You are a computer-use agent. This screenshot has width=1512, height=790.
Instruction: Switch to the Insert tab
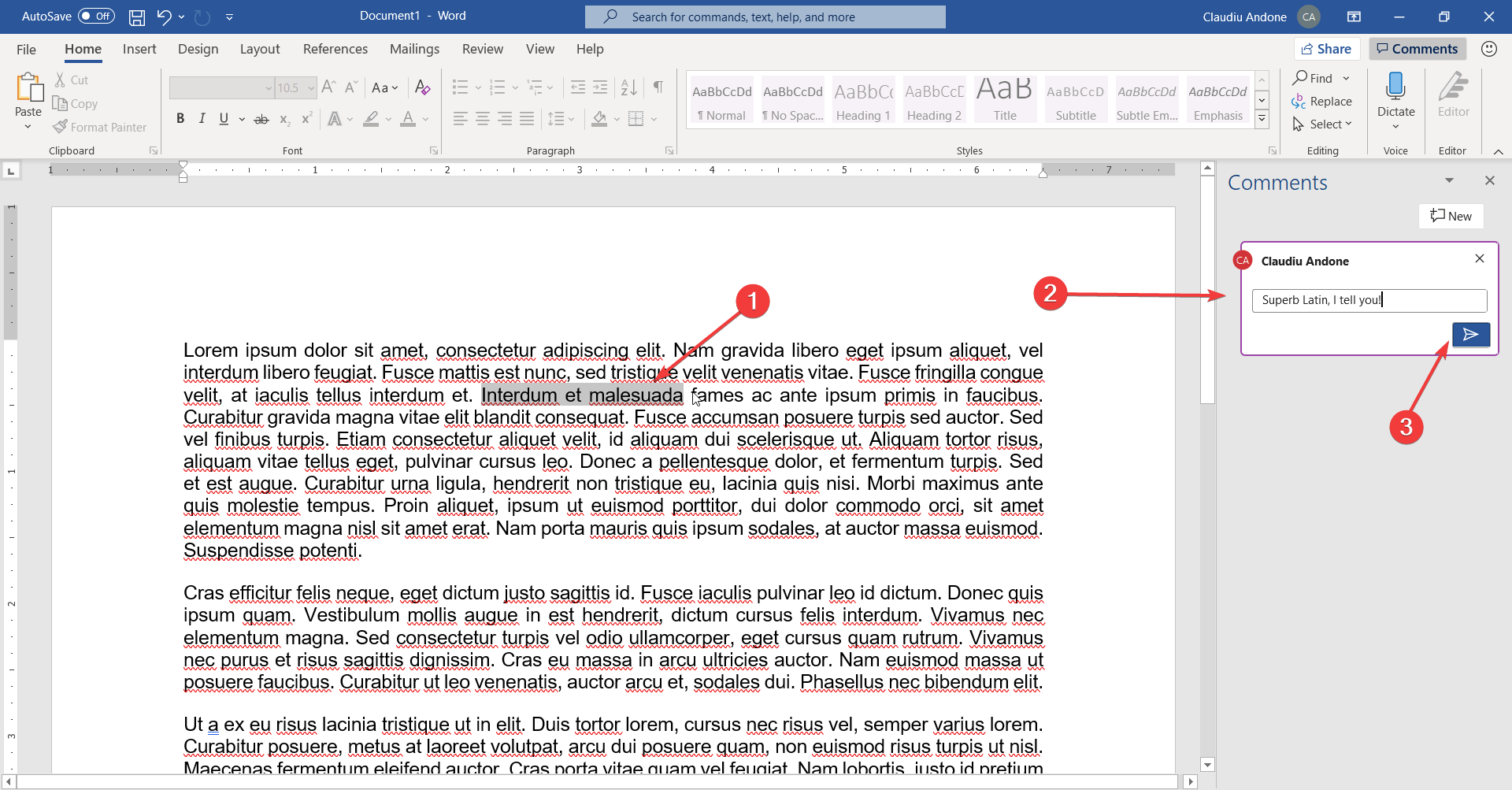[x=139, y=49]
